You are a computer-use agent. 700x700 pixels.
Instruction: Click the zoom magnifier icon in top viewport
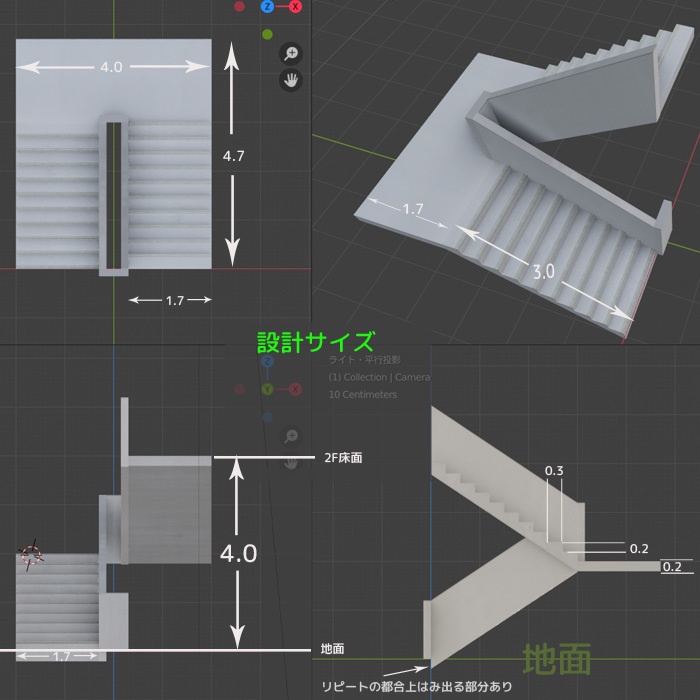(x=291, y=54)
